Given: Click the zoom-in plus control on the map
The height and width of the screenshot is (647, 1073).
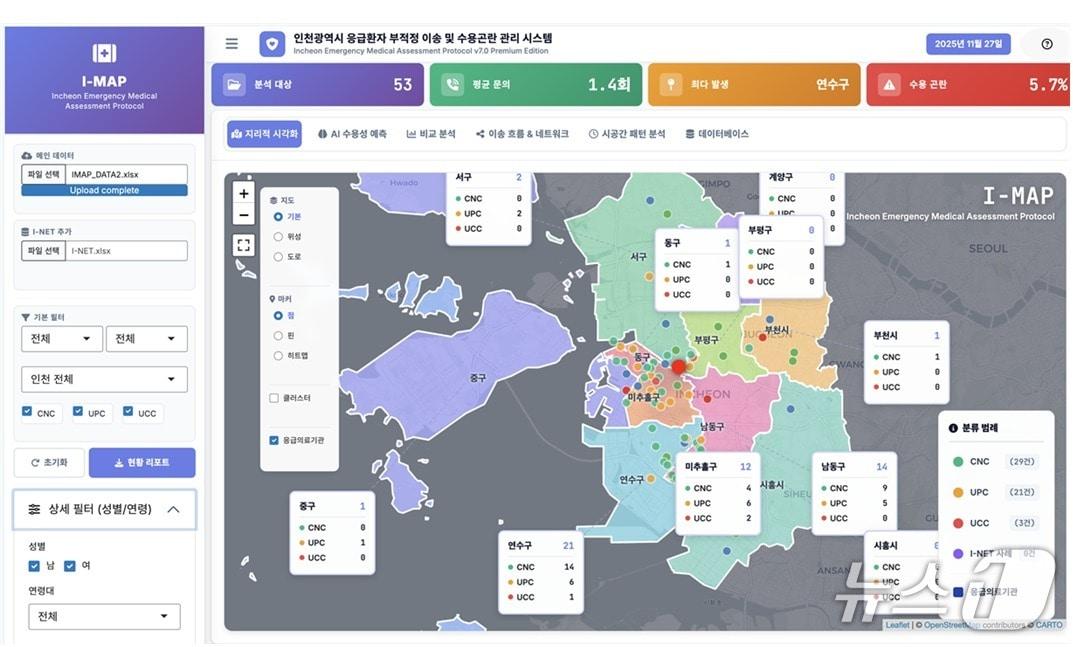Looking at the screenshot, I should 243,192.
